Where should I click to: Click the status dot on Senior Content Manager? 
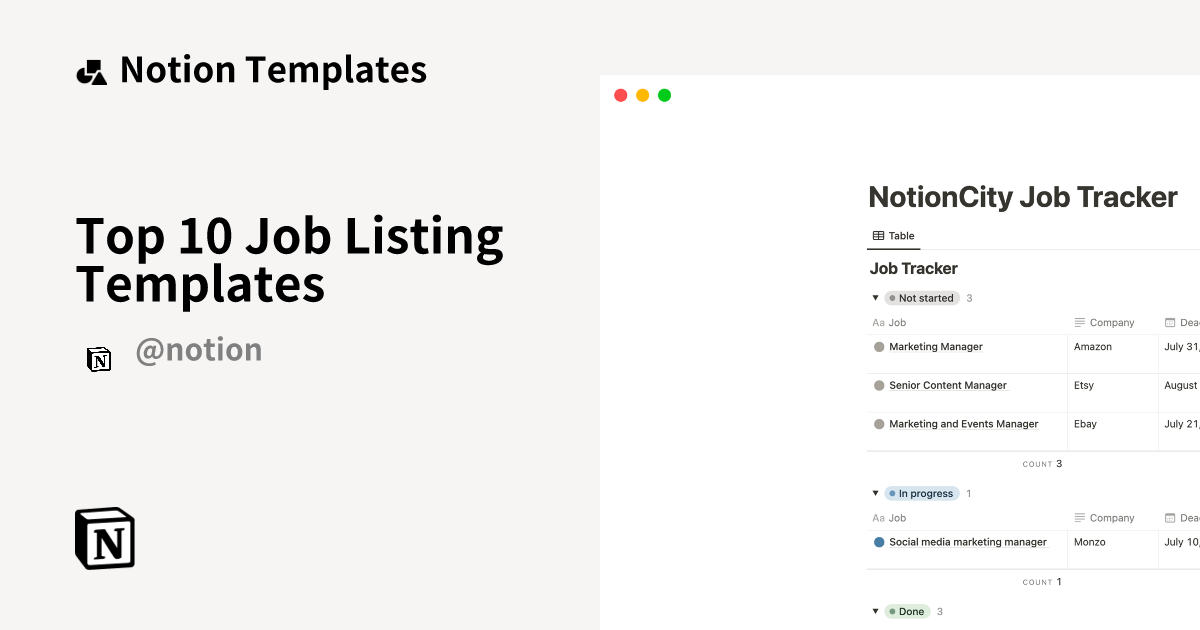click(x=878, y=385)
